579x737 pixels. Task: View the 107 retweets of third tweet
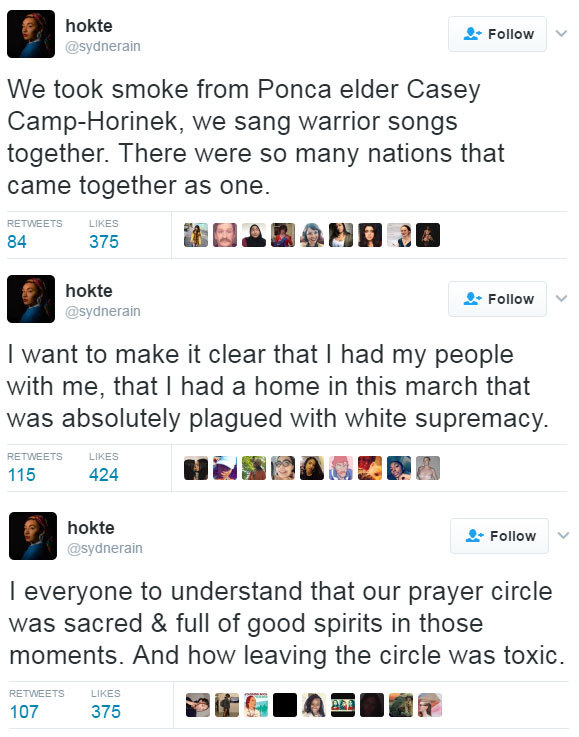(x=24, y=712)
